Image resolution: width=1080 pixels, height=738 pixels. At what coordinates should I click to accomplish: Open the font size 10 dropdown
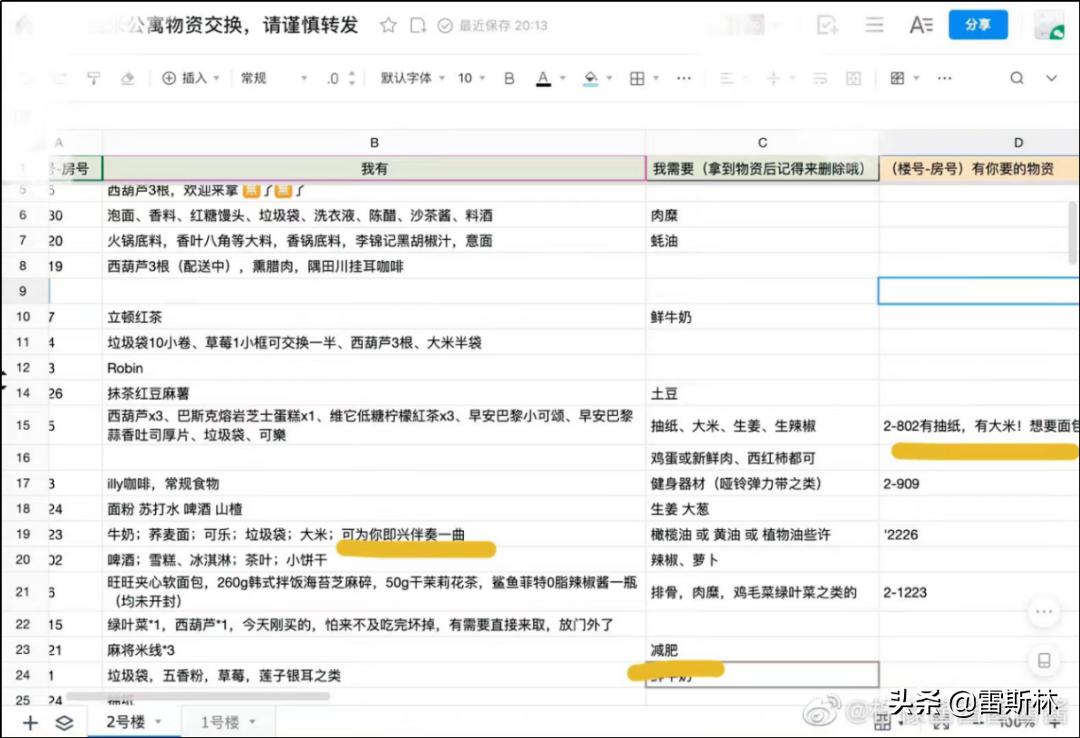[468, 77]
